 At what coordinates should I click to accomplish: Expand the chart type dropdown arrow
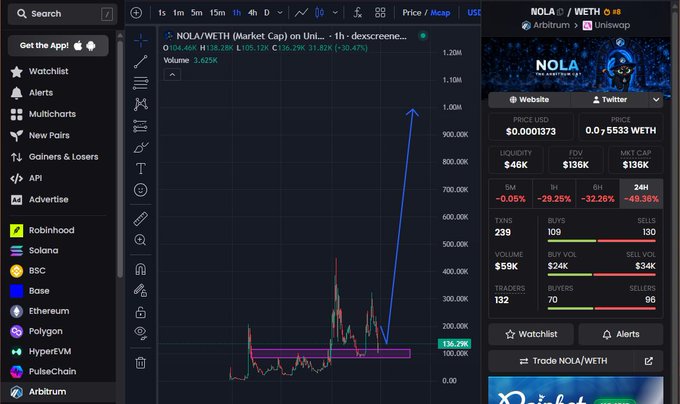pos(335,13)
